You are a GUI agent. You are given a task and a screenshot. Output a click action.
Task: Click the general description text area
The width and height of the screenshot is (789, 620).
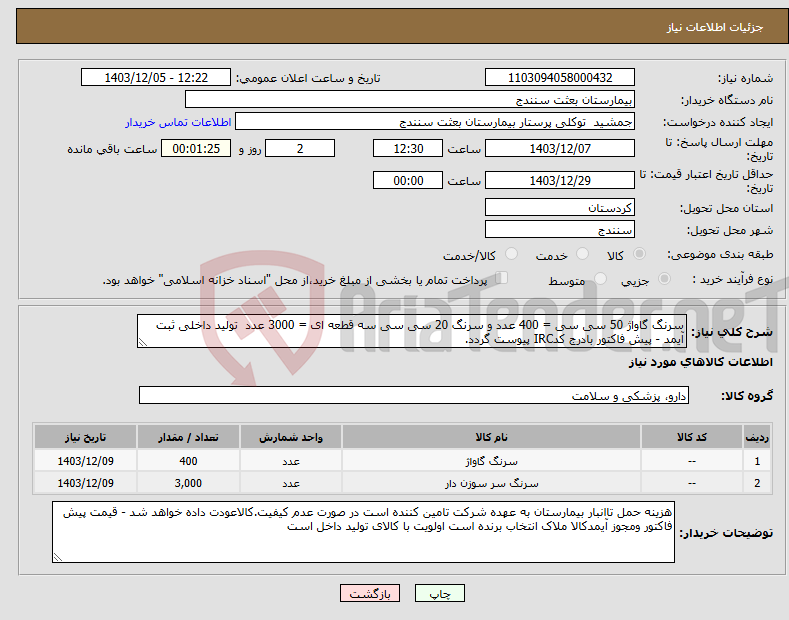(x=412, y=331)
